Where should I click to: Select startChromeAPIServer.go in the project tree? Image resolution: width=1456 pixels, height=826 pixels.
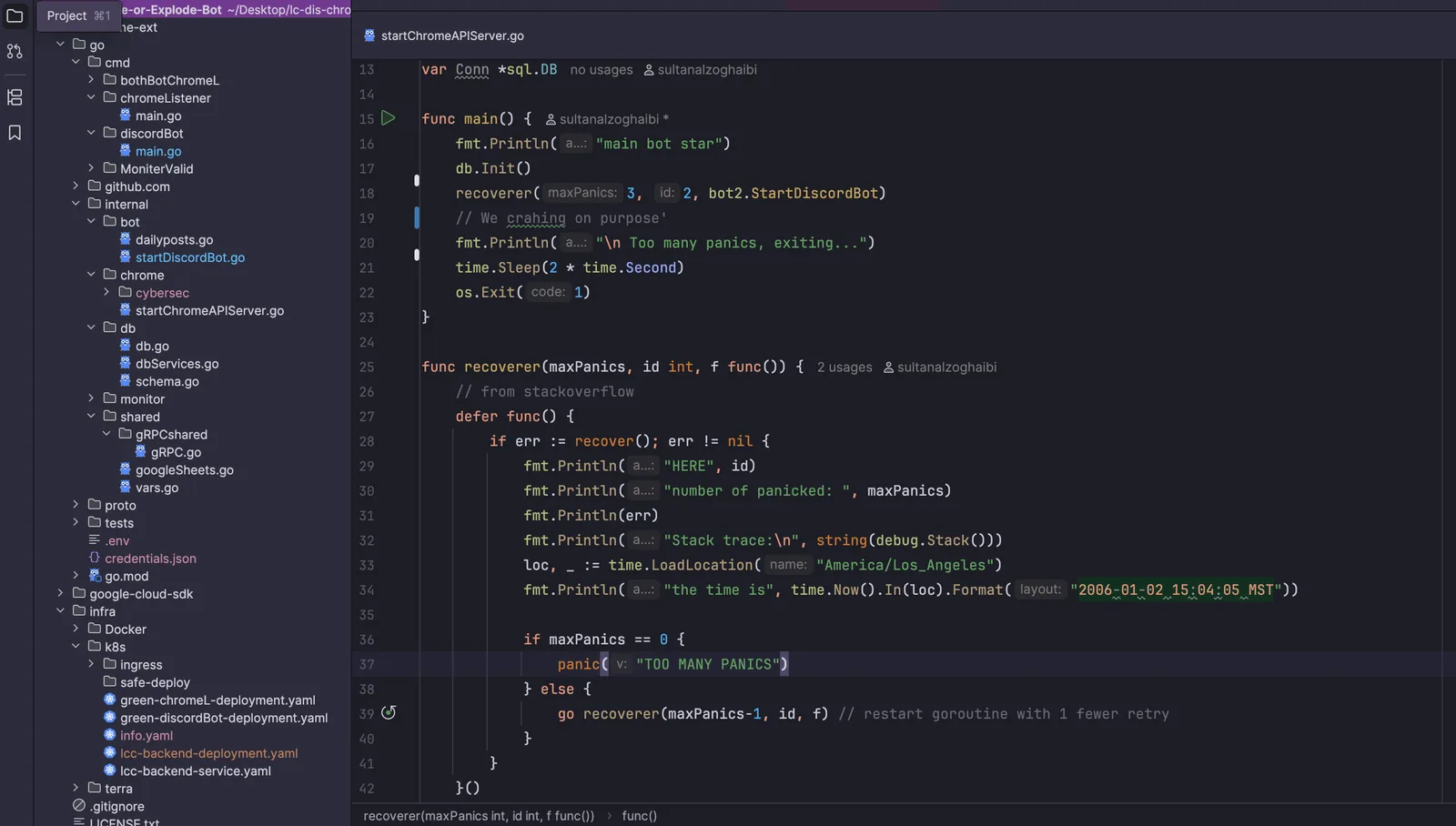209,310
